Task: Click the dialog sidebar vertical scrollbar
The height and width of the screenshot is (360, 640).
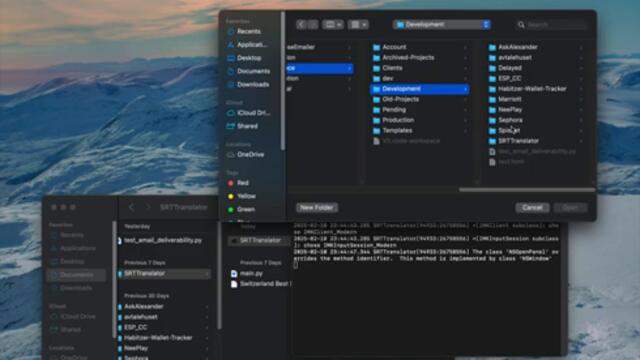Action: 283,80
